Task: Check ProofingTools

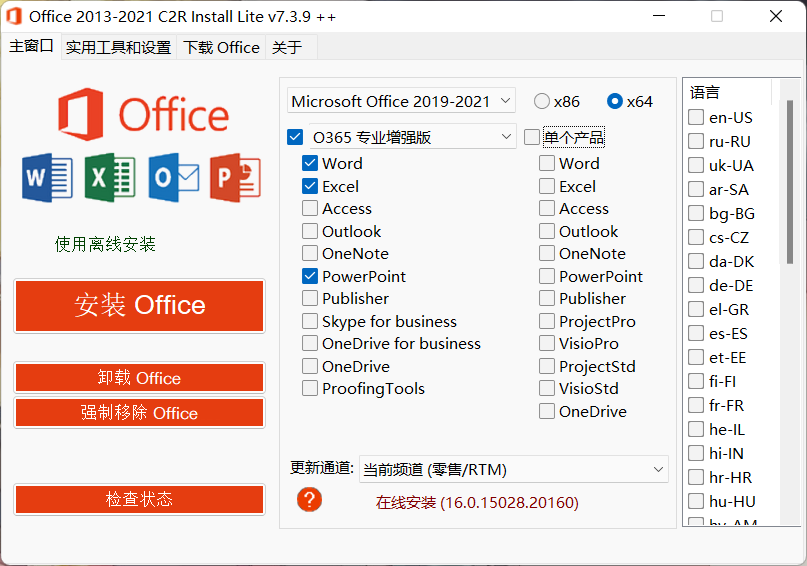Action: pos(310,388)
